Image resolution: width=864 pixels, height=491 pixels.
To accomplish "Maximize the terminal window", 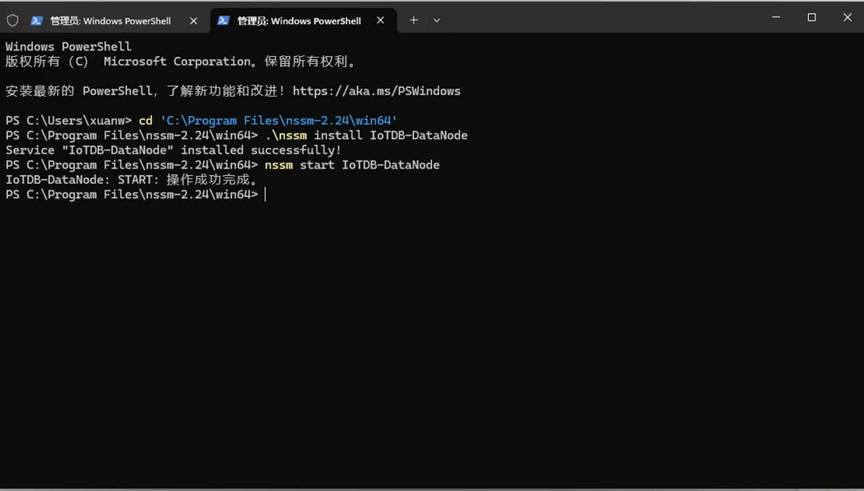I will (x=812, y=18).
